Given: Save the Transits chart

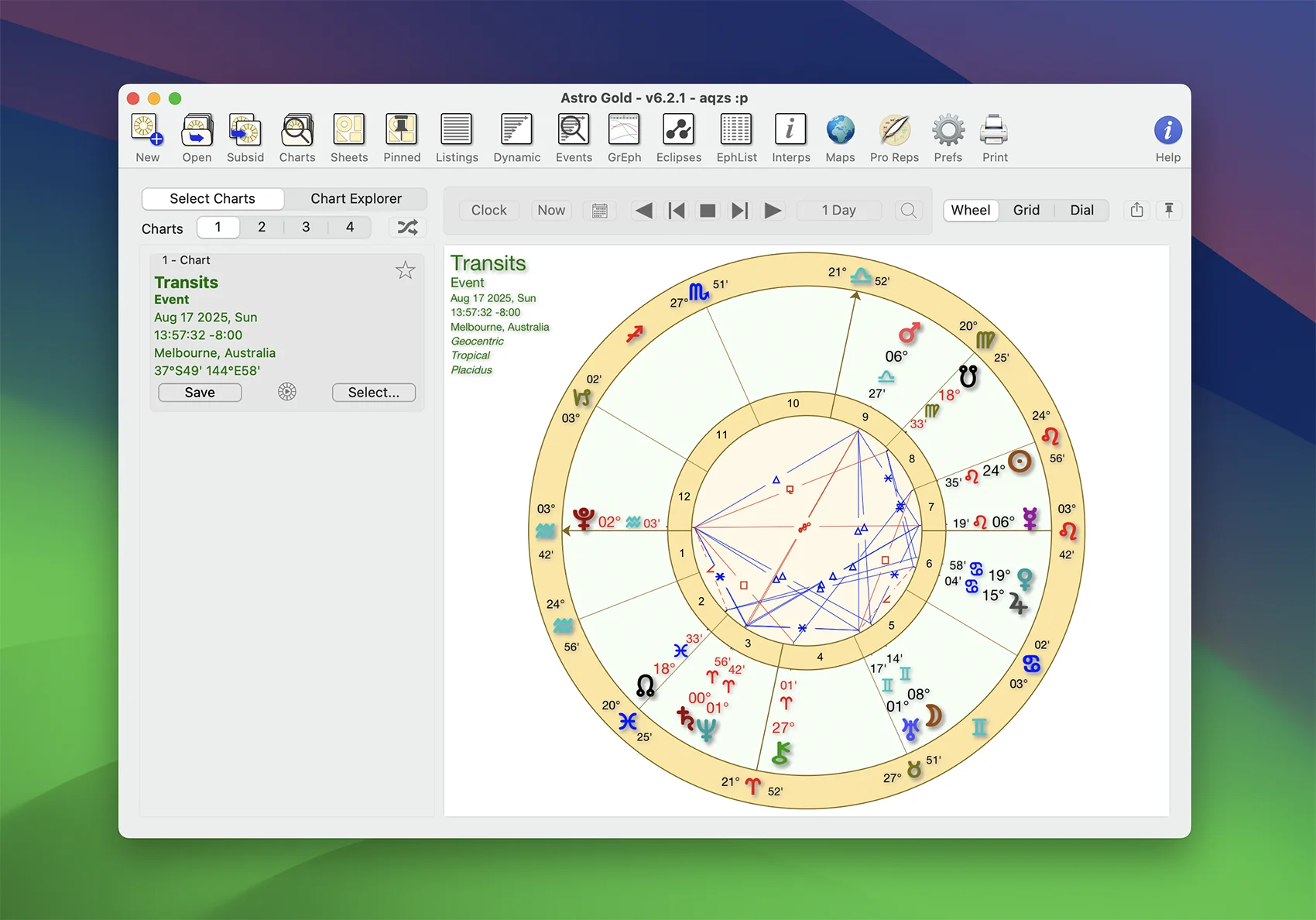Looking at the screenshot, I should click(200, 393).
